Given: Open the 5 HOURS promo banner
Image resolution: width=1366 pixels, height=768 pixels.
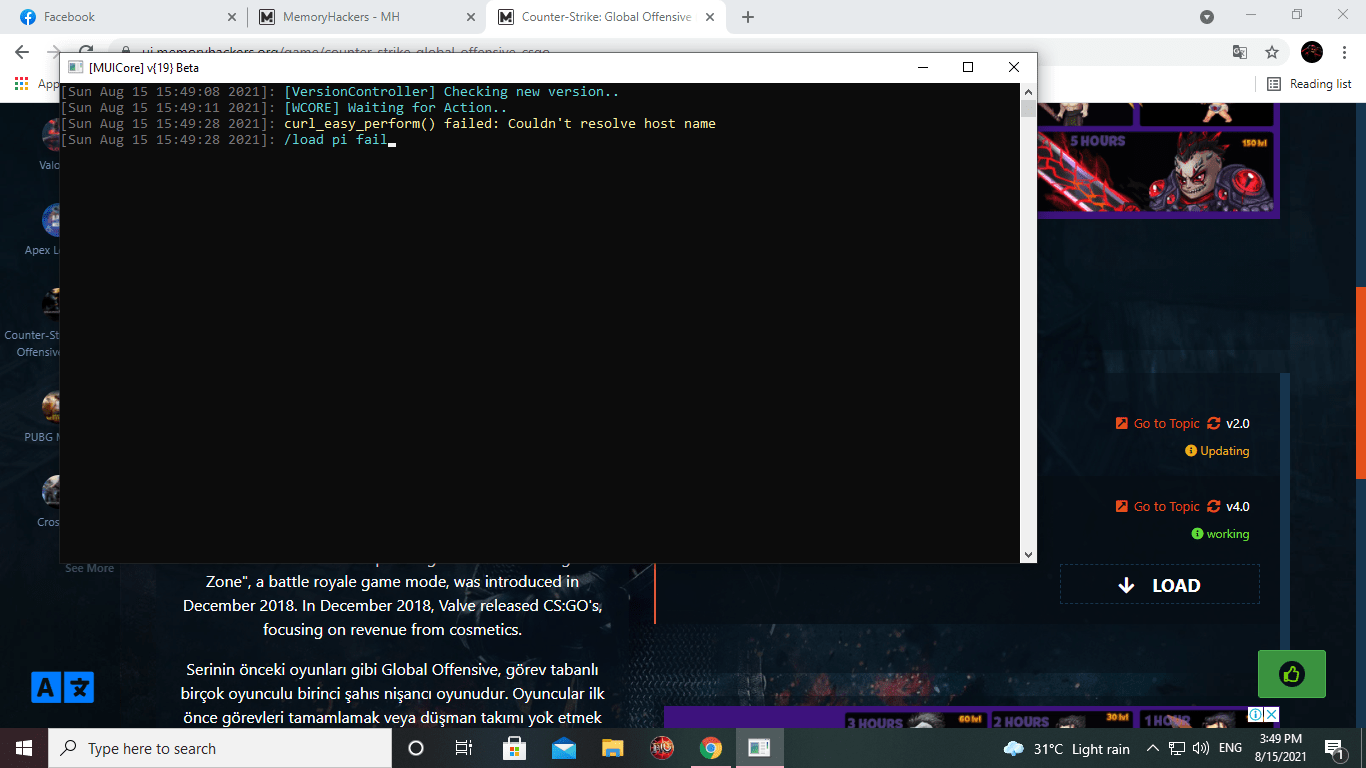Looking at the screenshot, I should (x=1157, y=172).
